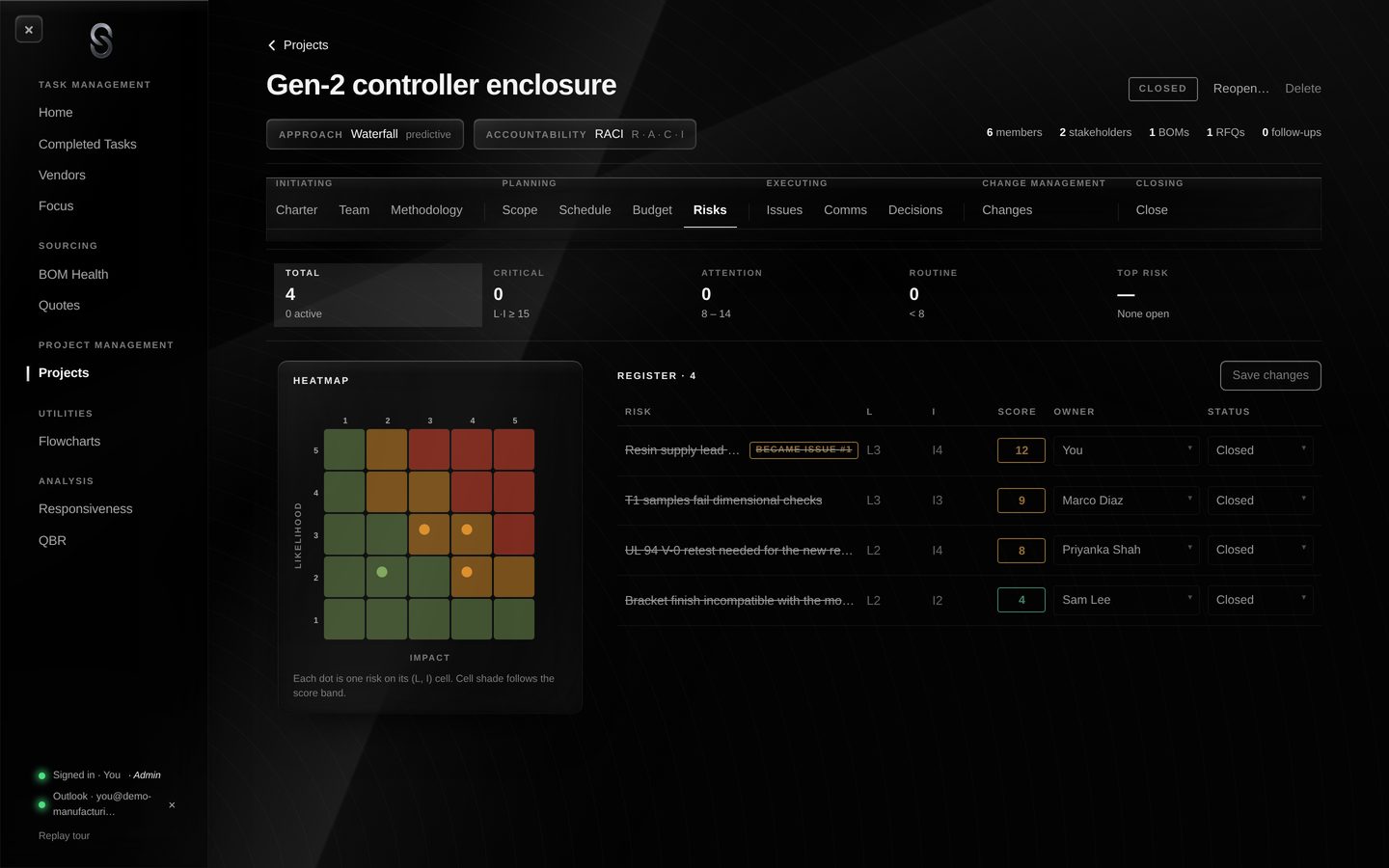Click the Replay tour link
Image resolution: width=1389 pixels, height=868 pixels.
64,836
